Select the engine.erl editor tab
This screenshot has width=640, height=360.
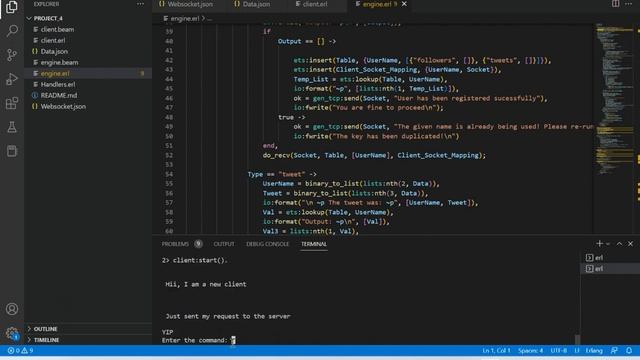[376, 4]
